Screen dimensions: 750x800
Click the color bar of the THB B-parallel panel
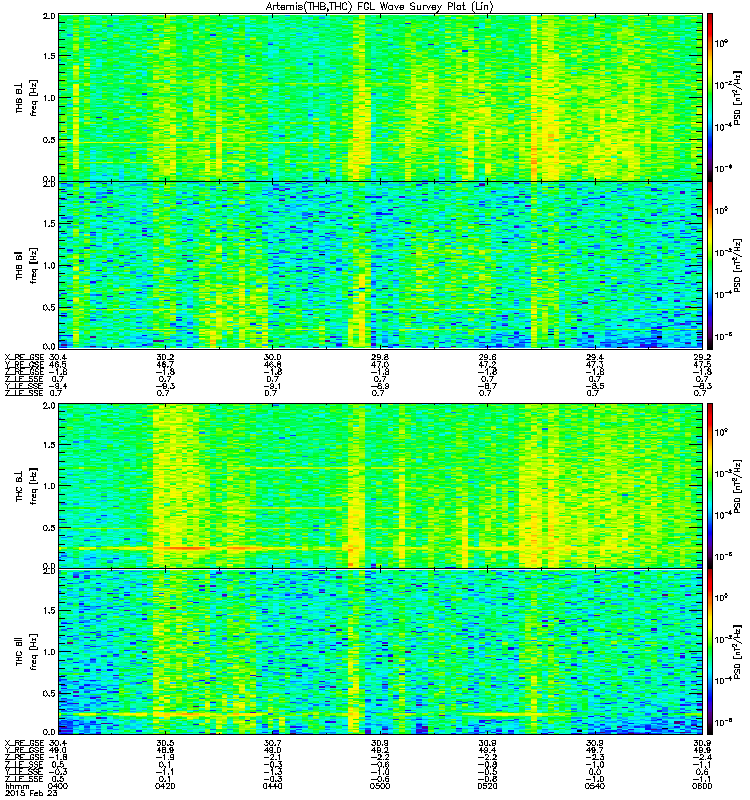point(710,266)
